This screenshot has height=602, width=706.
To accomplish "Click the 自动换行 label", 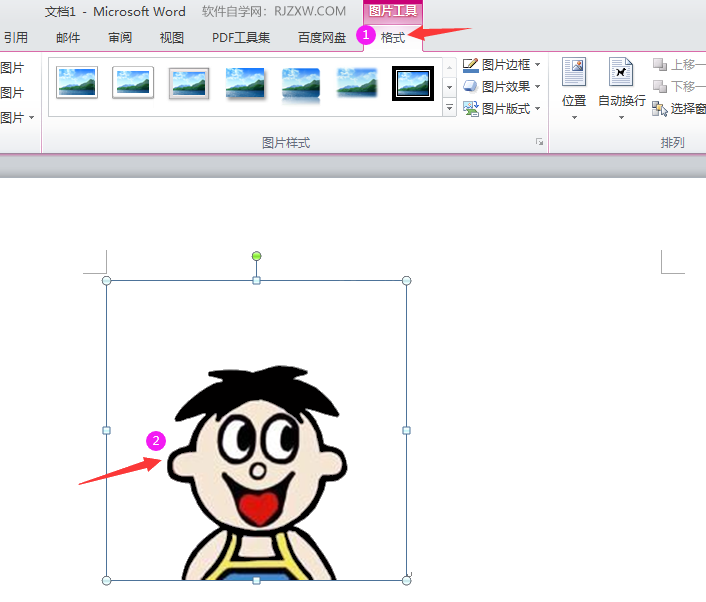I will [621, 101].
